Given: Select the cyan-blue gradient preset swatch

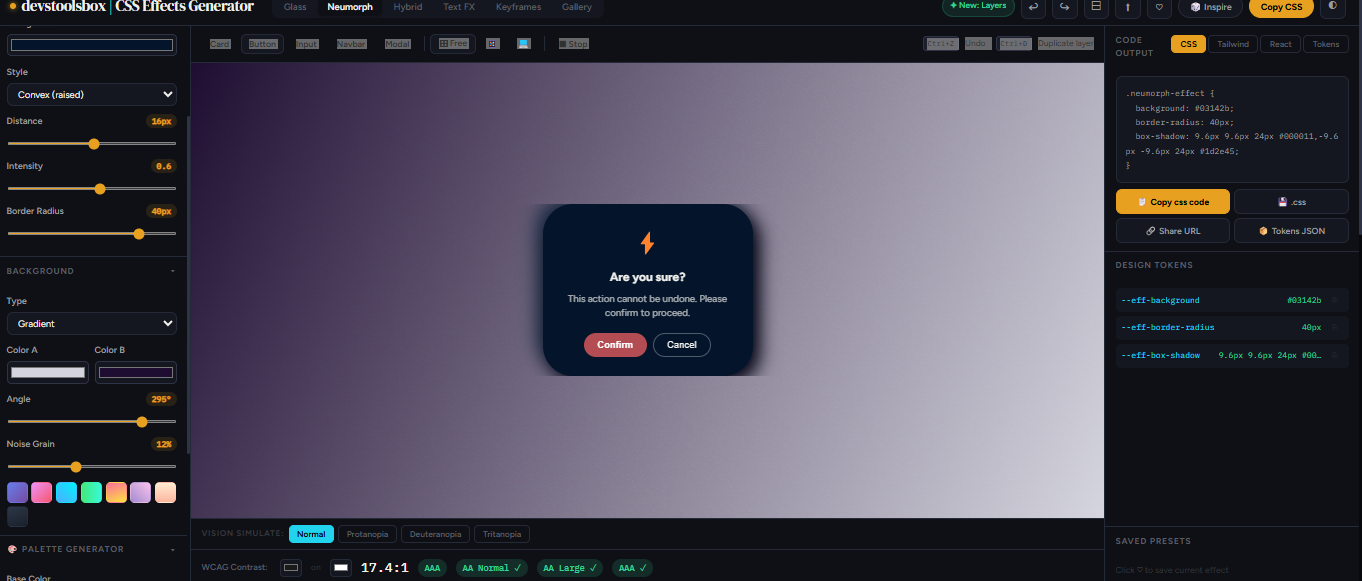Looking at the screenshot, I should point(67,493).
